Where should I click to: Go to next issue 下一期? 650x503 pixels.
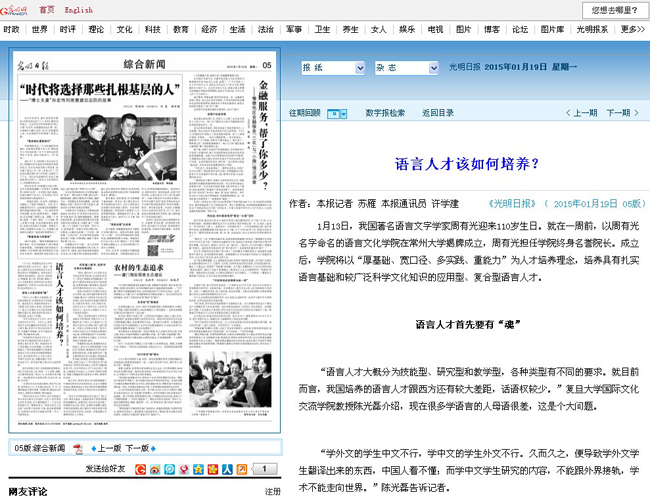click(x=618, y=113)
